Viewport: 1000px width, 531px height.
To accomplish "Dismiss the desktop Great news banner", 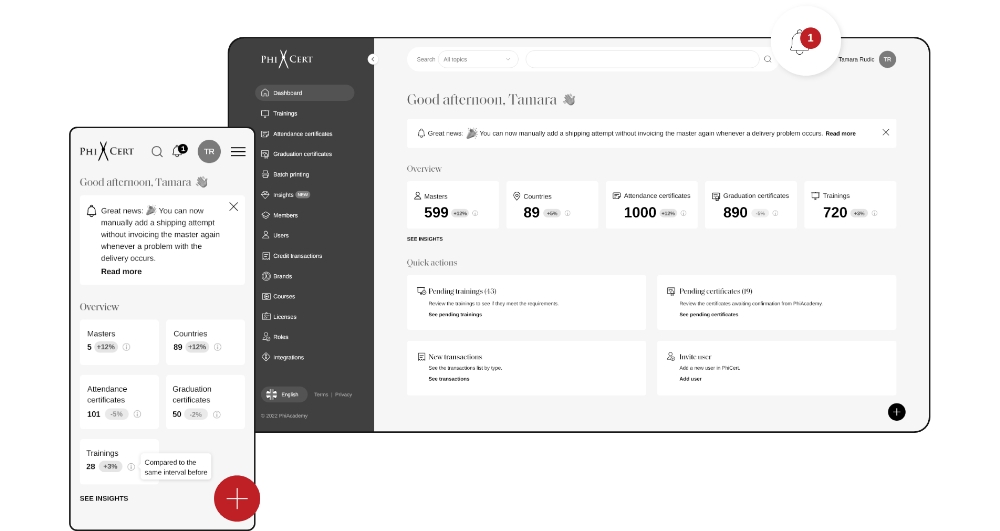I will [886, 132].
